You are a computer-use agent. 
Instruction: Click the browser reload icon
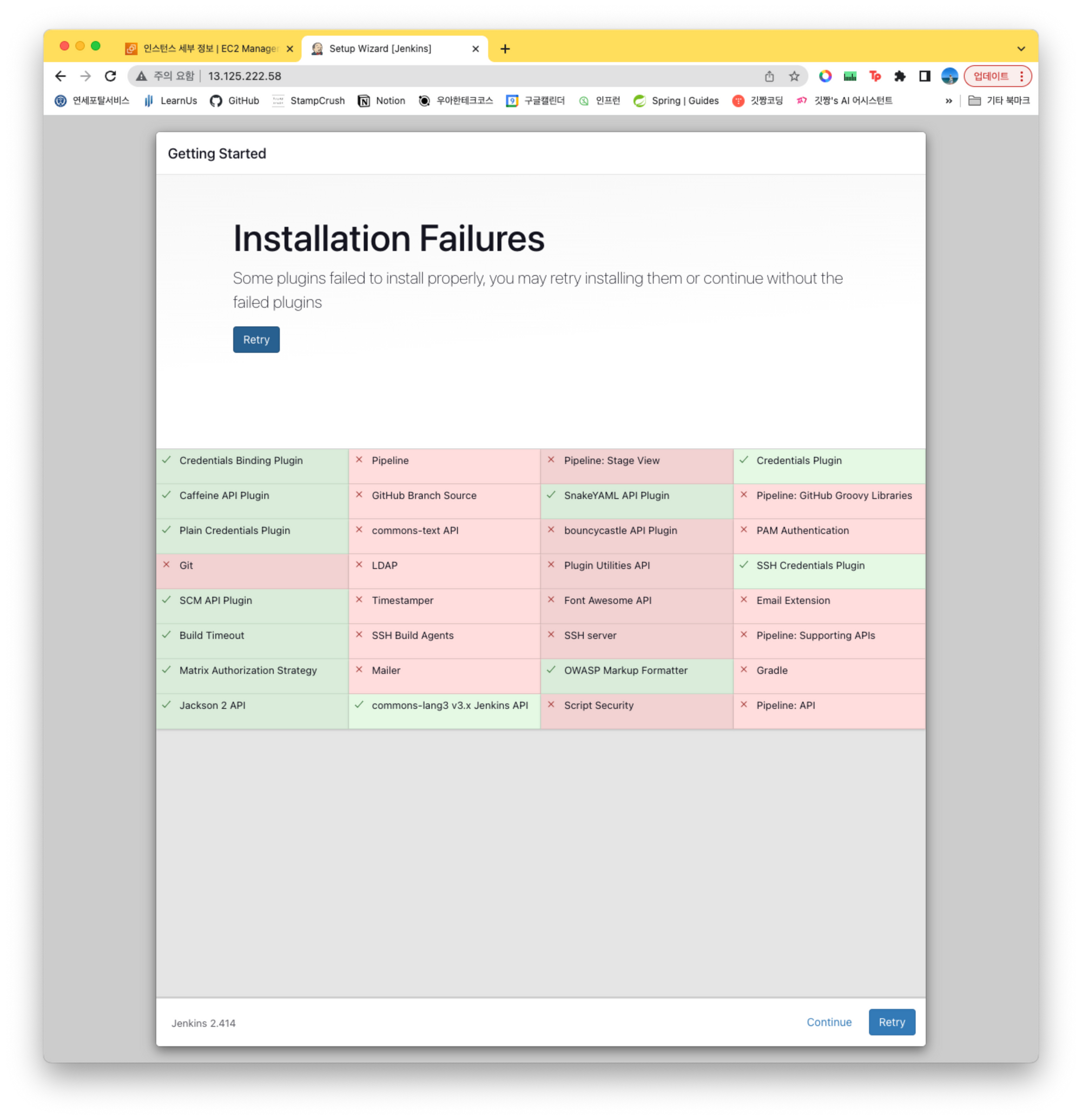pyautogui.click(x=110, y=76)
